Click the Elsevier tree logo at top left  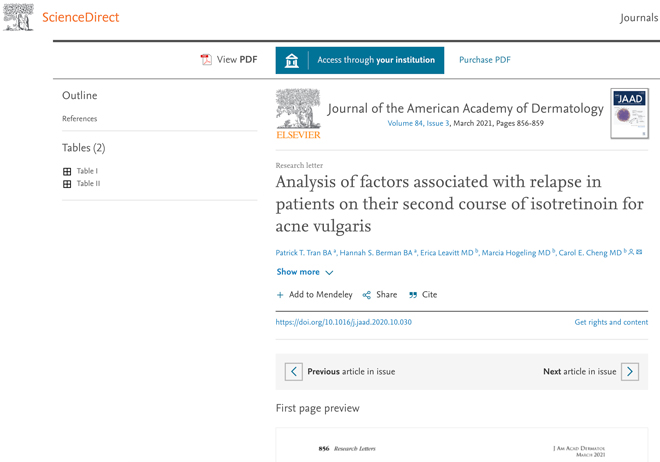[x=18, y=17]
